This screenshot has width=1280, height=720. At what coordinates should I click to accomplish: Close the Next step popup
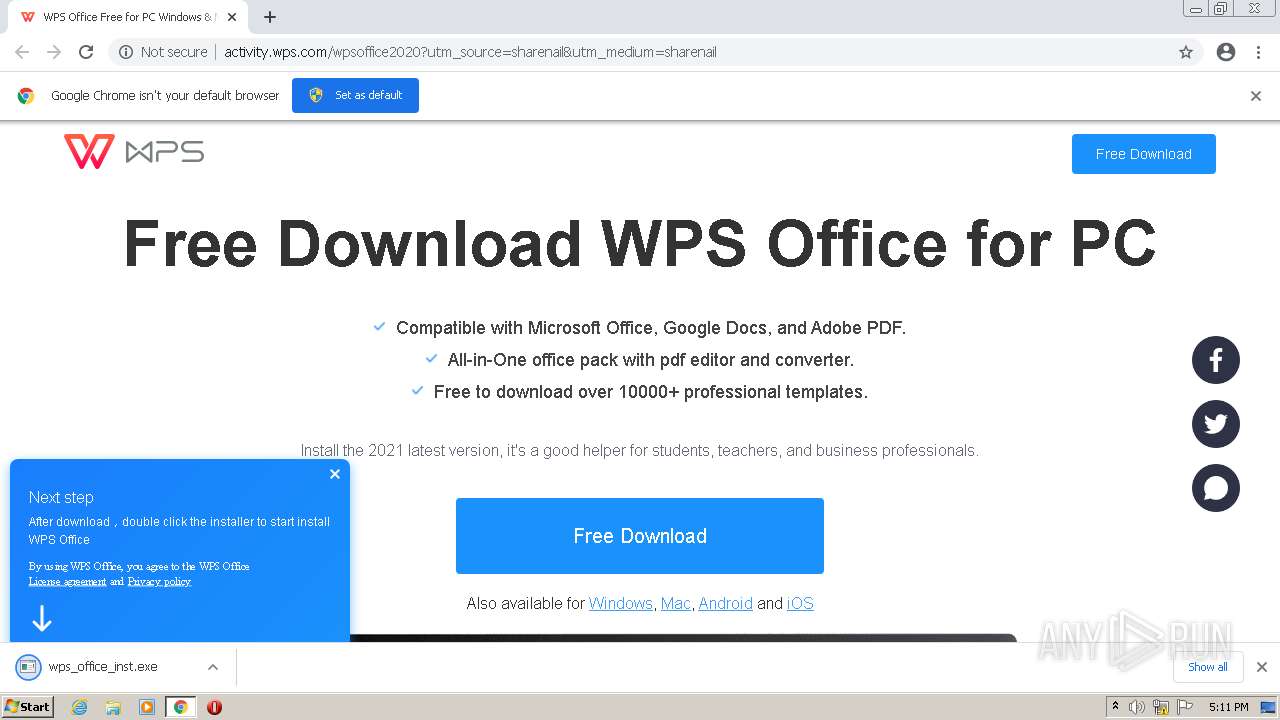click(x=335, y=474)
